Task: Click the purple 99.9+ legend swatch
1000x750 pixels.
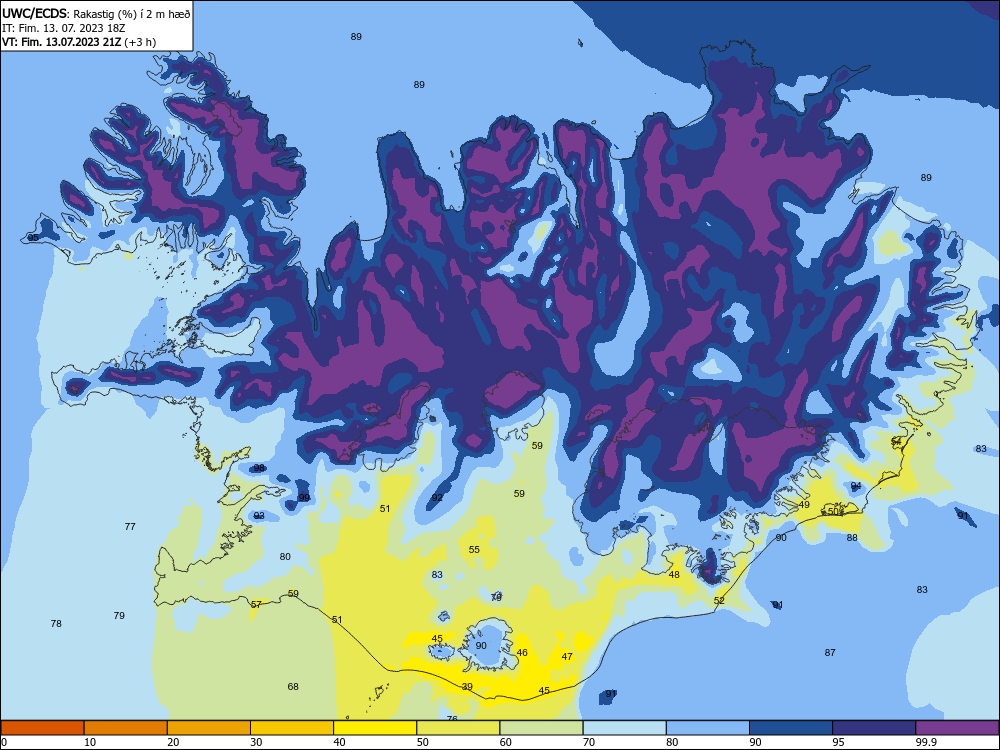Action: click(957, 728)
